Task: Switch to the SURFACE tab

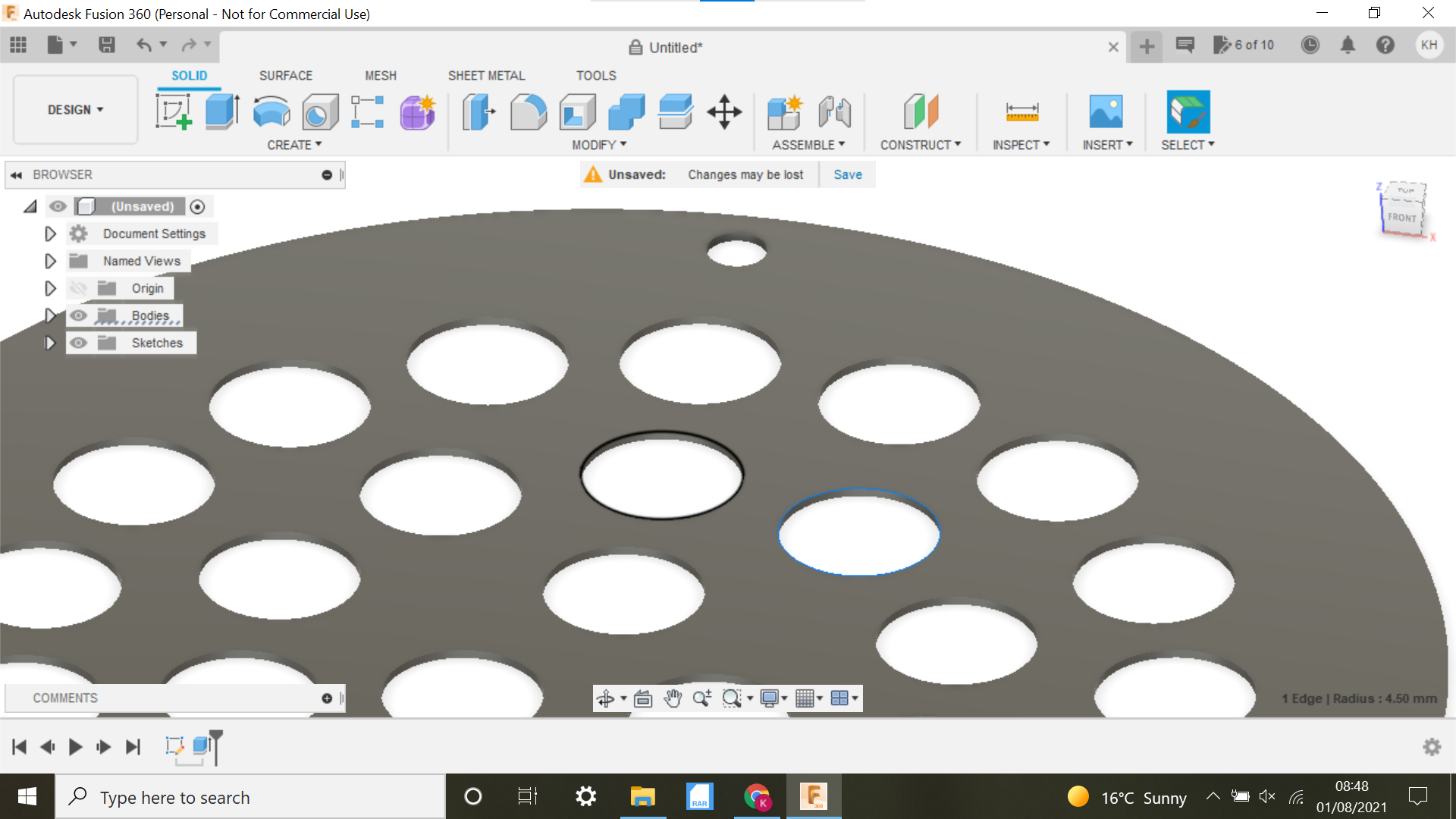Action: pyautogui.click(x=286, y=76)
